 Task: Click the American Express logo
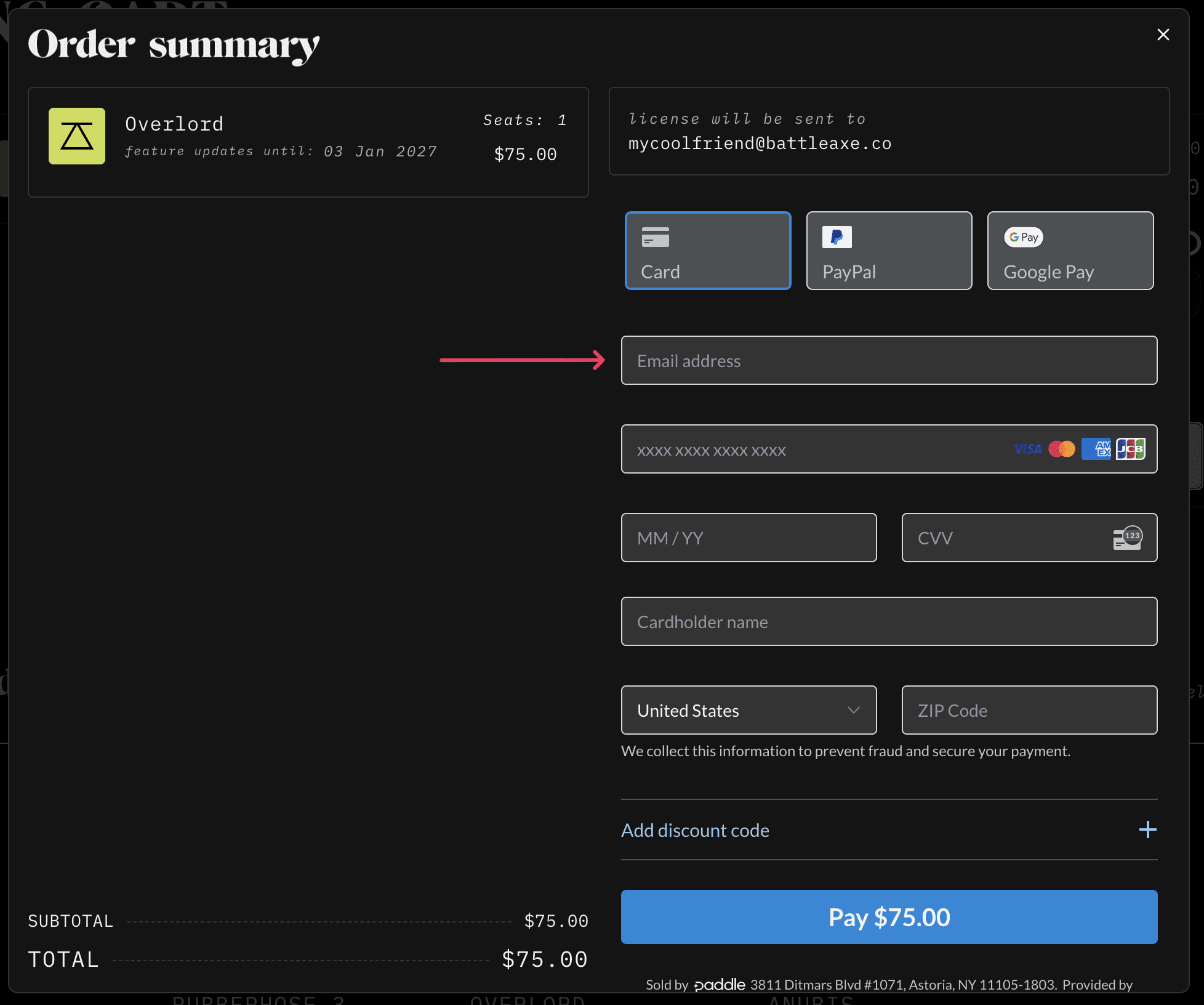click(1096, 449)
